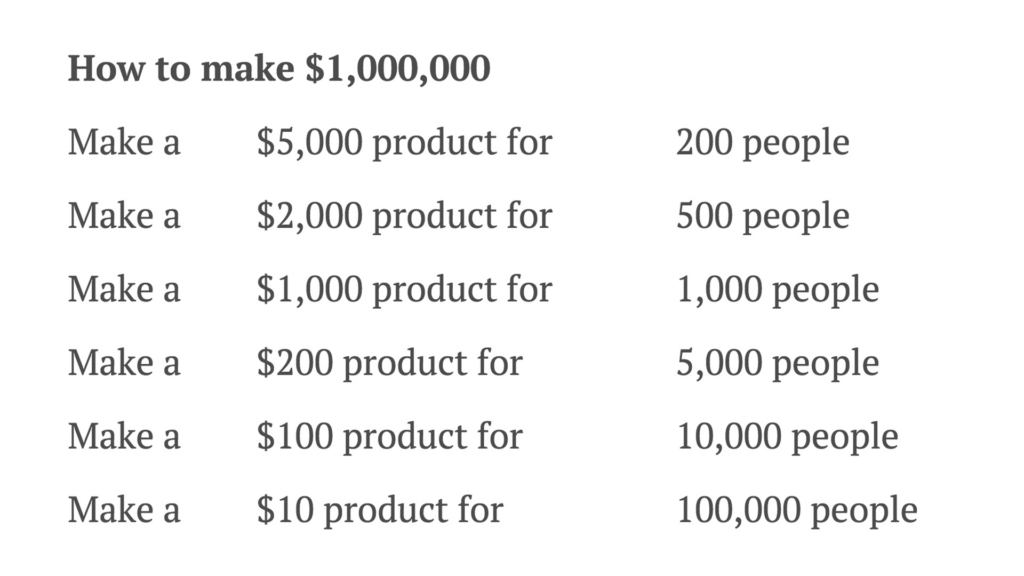1024x576 pixels.
Task: Click 'Make a' in the $100 row
Action: (124, 436)
